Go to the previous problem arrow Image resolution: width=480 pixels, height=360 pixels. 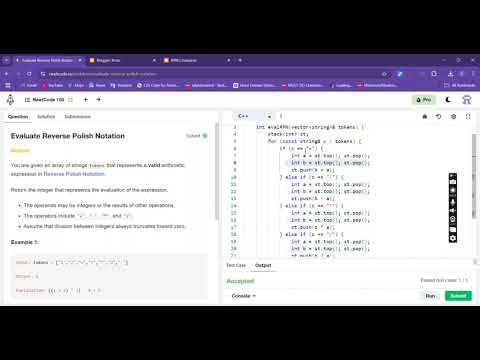click(x=86, y=100)
